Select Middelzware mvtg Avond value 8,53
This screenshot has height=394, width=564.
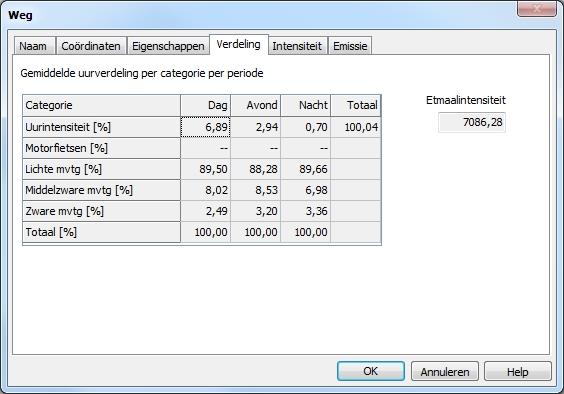click(256, 190)
